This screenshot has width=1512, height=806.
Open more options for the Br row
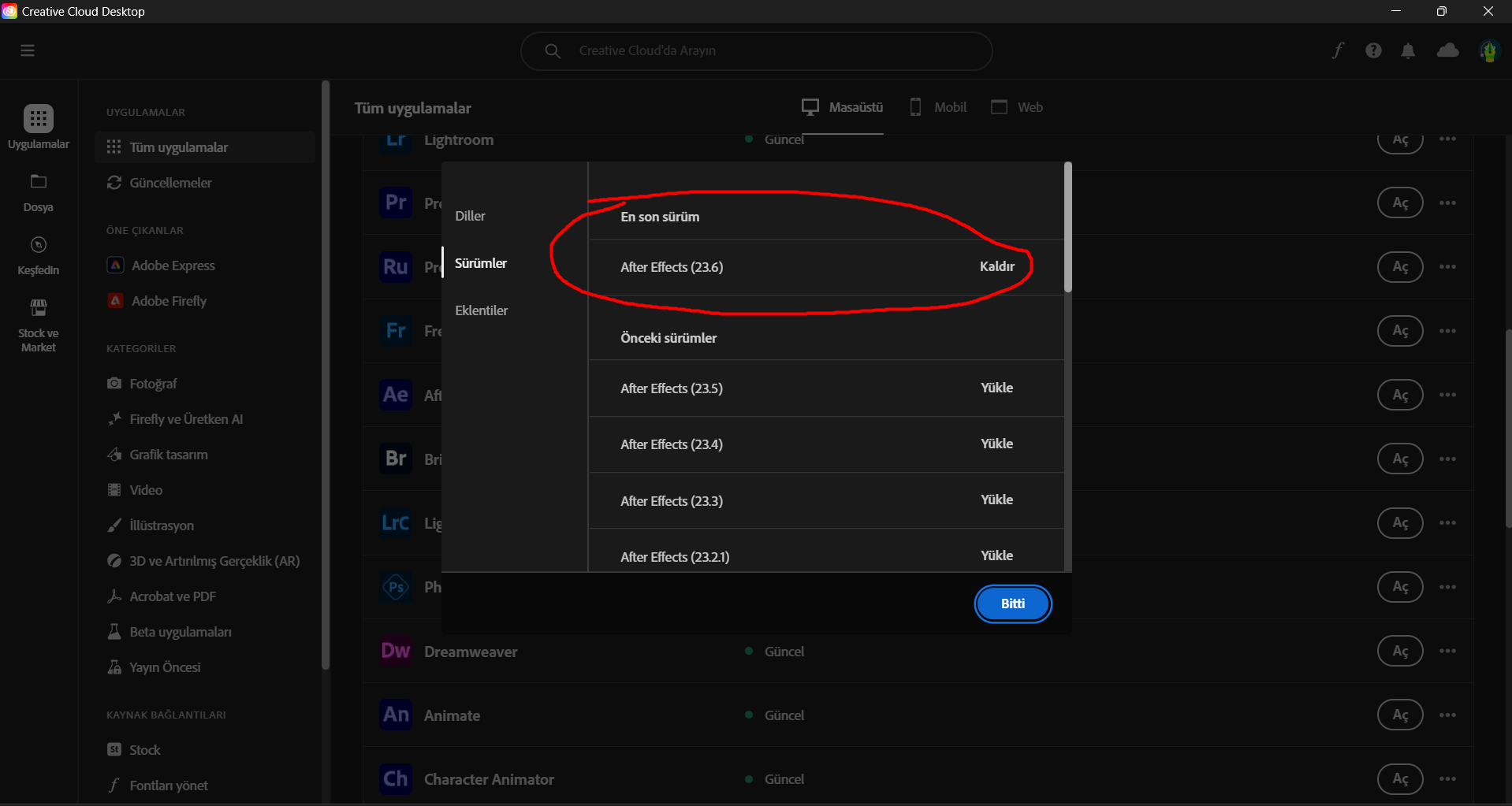(x=1447, y=459)
